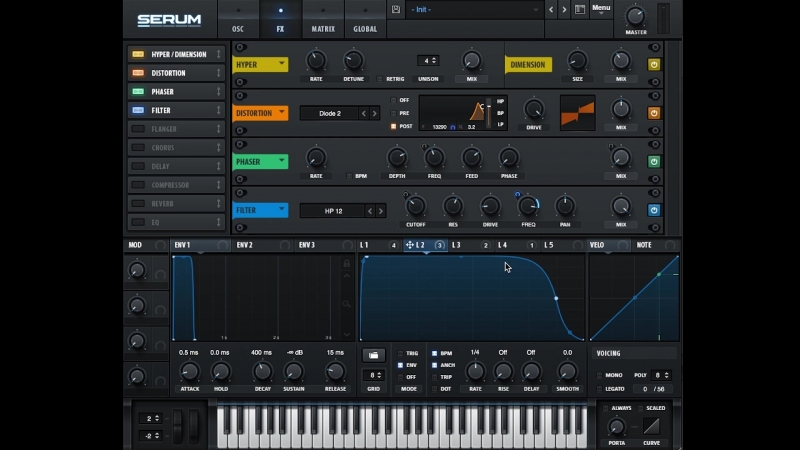Open the preset browser list icon
Screen dimensions: 800x450
click(580, 10)
